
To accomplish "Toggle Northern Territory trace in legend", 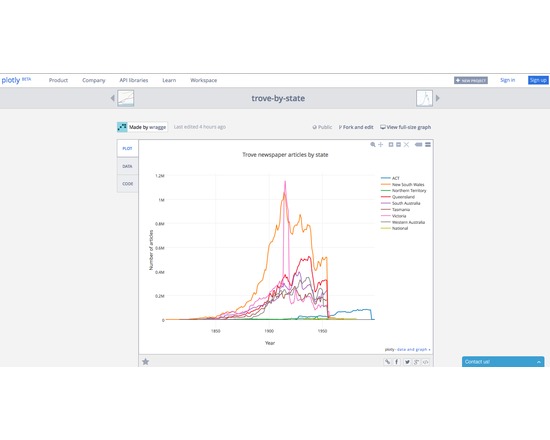I will 404,191.
